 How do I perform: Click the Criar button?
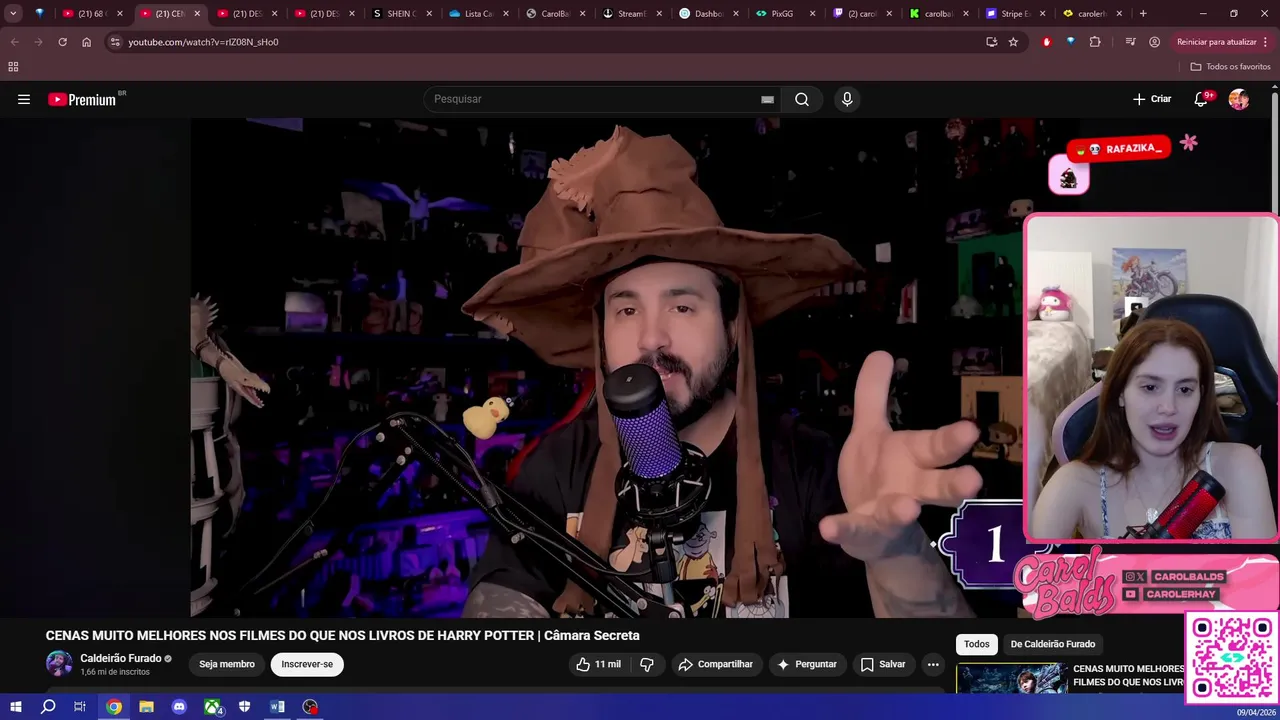[x=1152, y=99]
